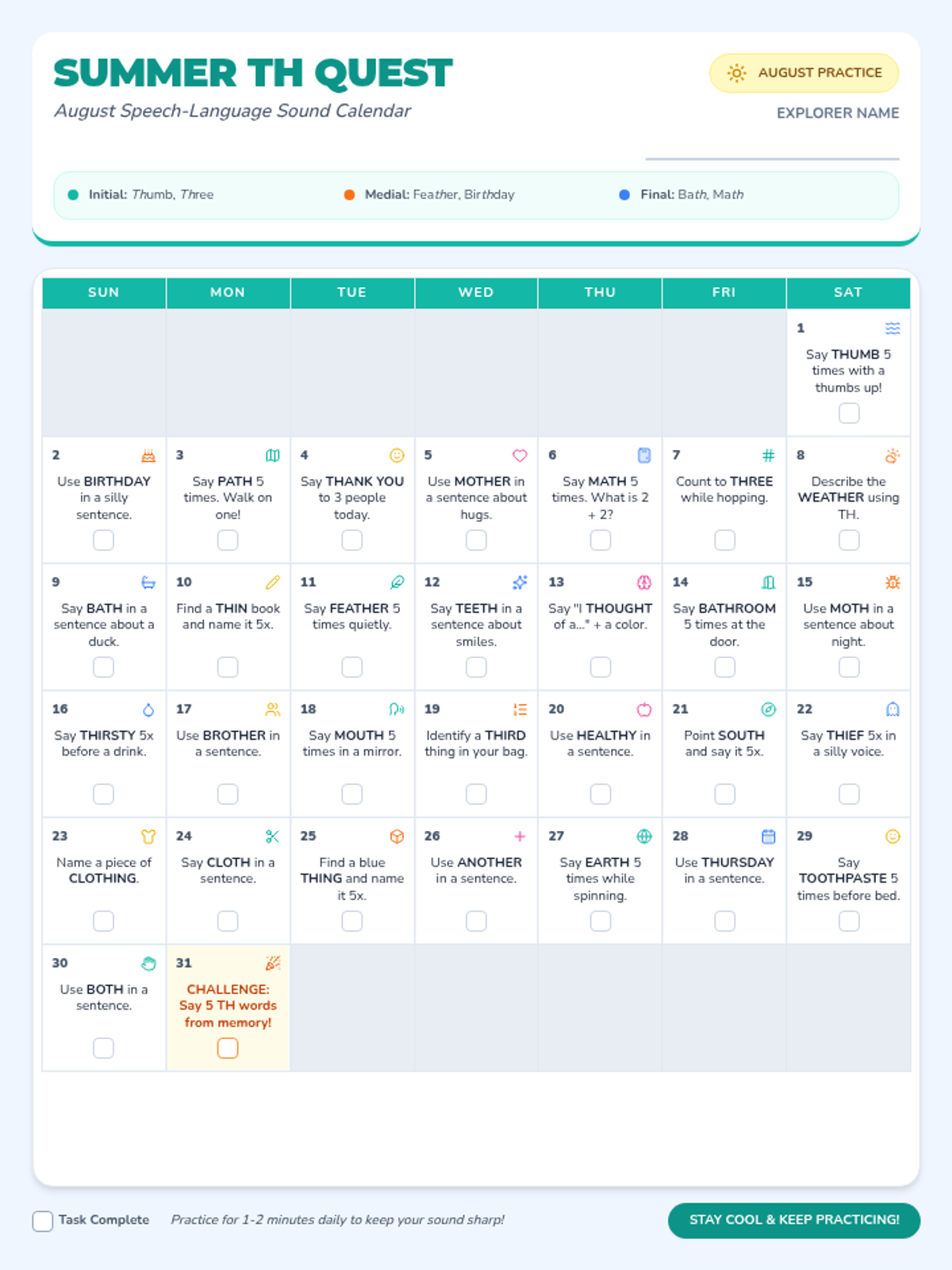Select the WED column header
The width and height of the screenshot is (952, 1270).
coord(476,293)
